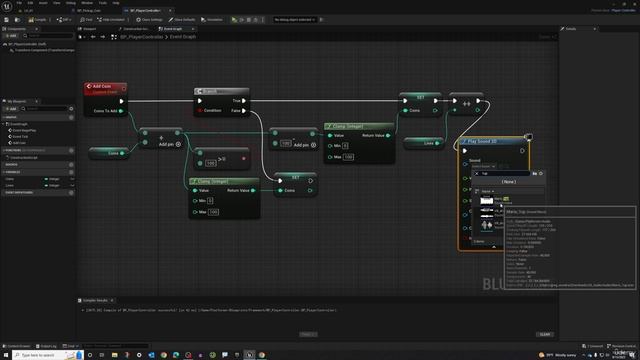The height and width of the screenshot is (360, 640).
Task: Open the Window menu
Action: coord(87,3)
